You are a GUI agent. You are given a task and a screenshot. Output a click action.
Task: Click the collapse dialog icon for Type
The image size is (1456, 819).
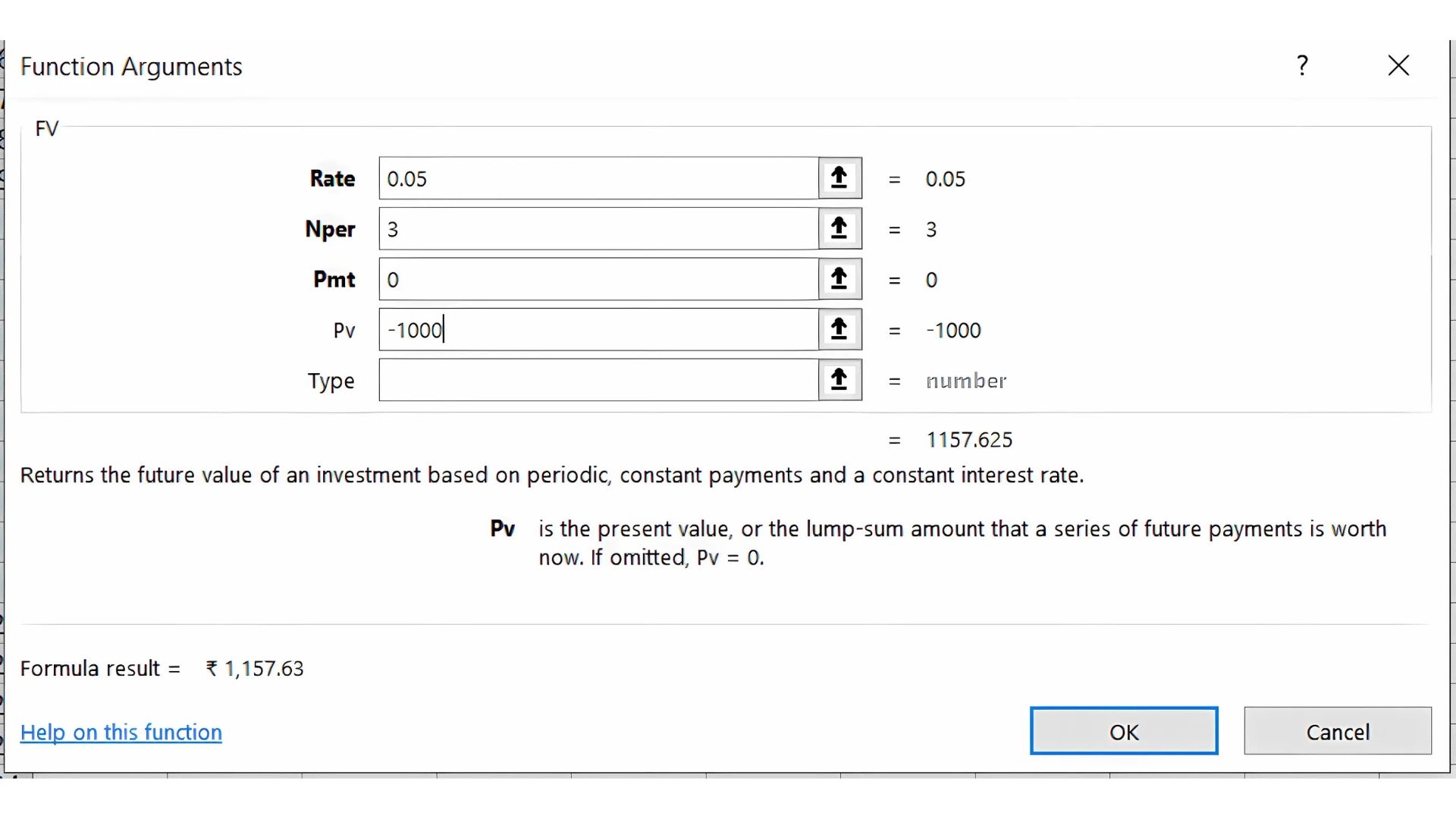coord(839,380)
